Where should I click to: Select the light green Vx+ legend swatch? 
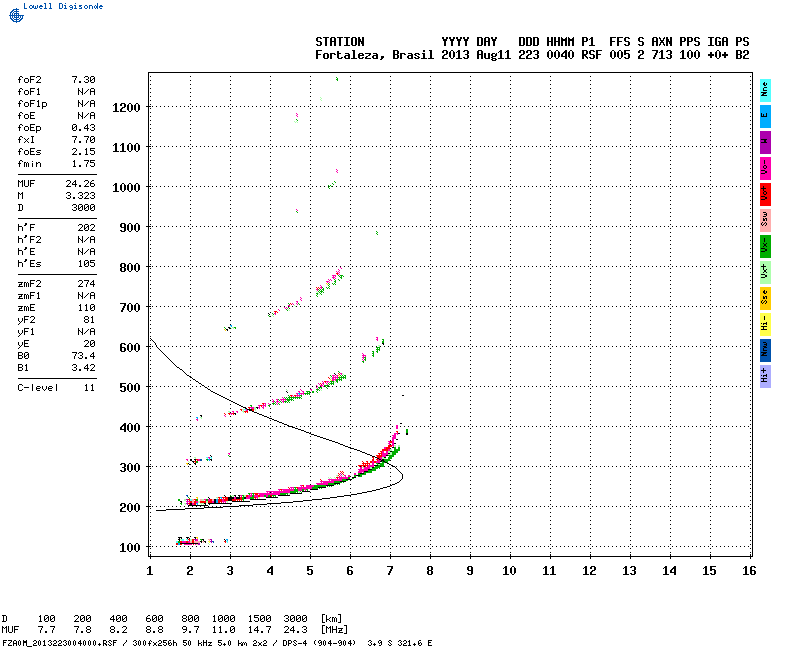point(765,272)
